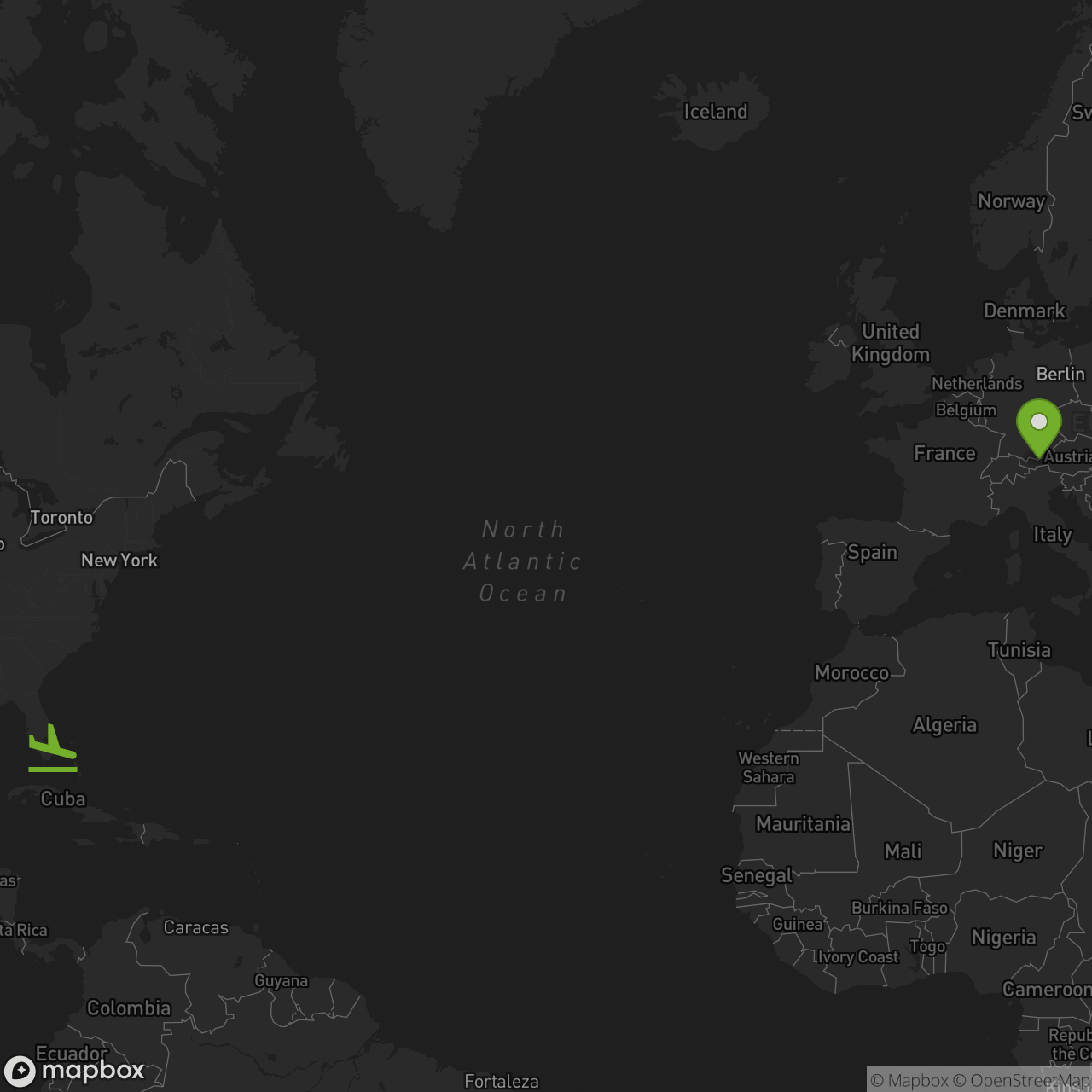This screenshot has height=1092, width=1092.
Task: Click the Morocco map label
Action: [851, 673]
